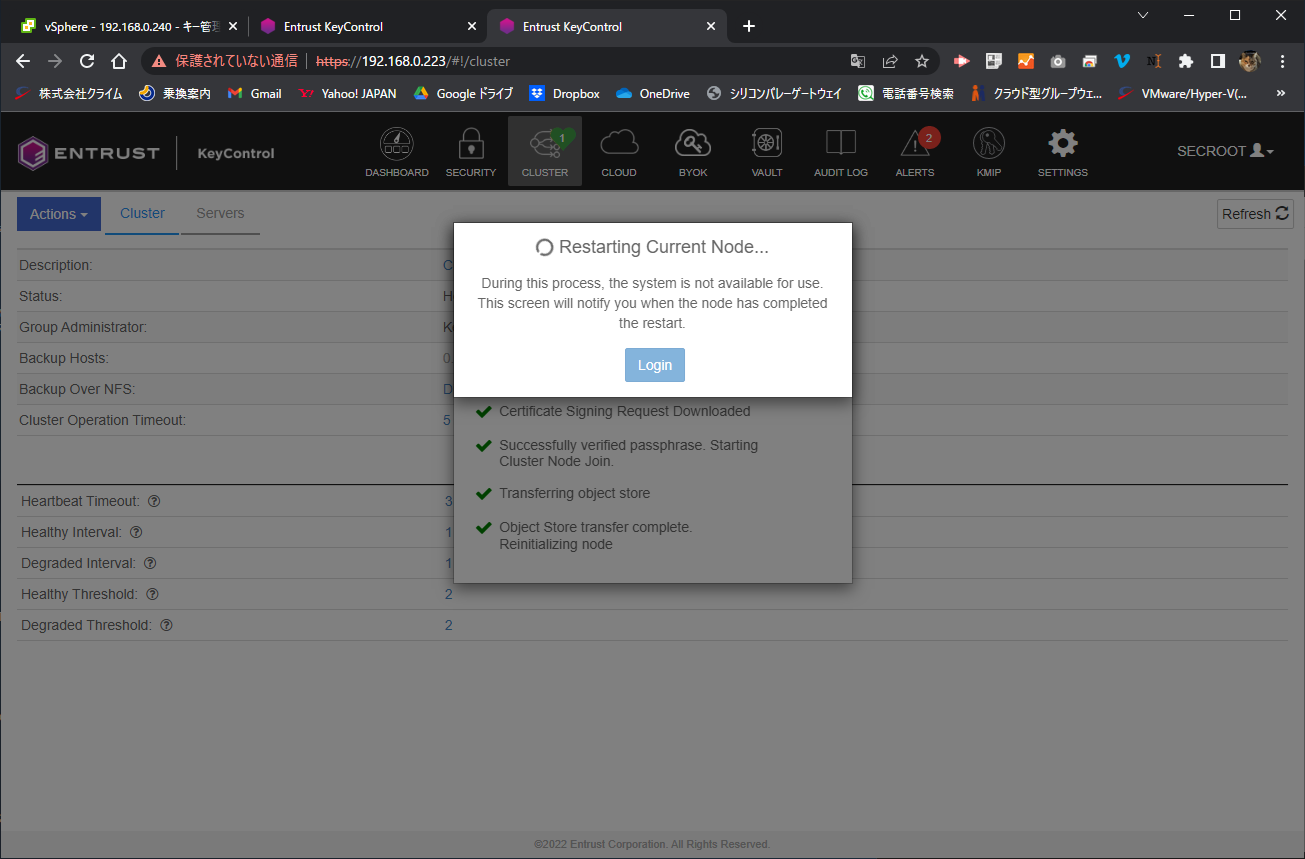Open the Yahoo! JAPAN bookmark
The image size is (1305, 859).
[x=347, y=93]
